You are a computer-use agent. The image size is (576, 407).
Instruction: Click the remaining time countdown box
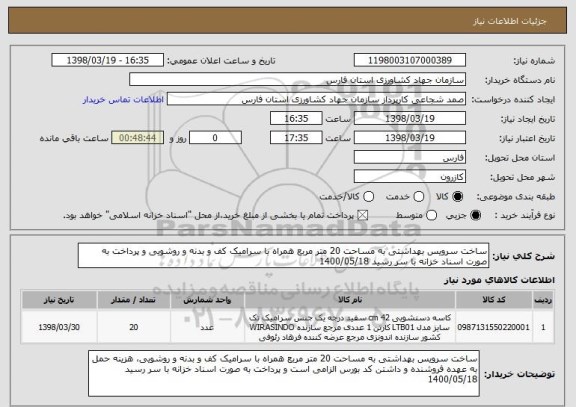[137, 138]
